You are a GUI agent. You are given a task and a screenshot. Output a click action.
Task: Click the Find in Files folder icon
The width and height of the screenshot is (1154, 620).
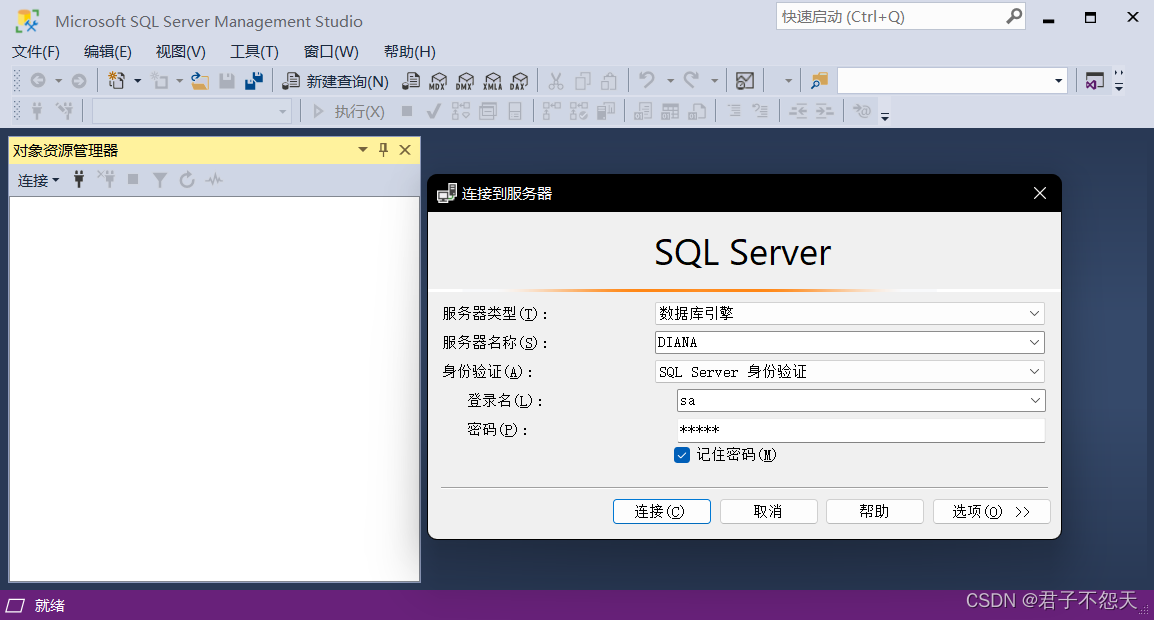point(819,81)
